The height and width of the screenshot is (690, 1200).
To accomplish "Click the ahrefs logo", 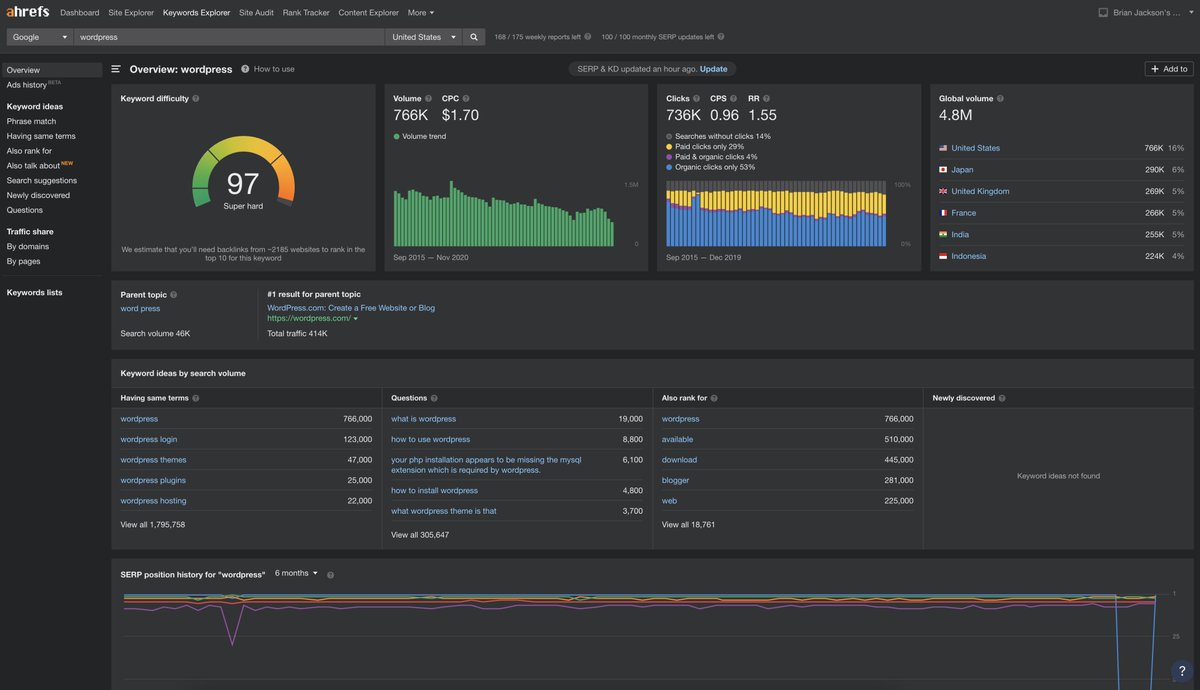I will coord(30,13).
